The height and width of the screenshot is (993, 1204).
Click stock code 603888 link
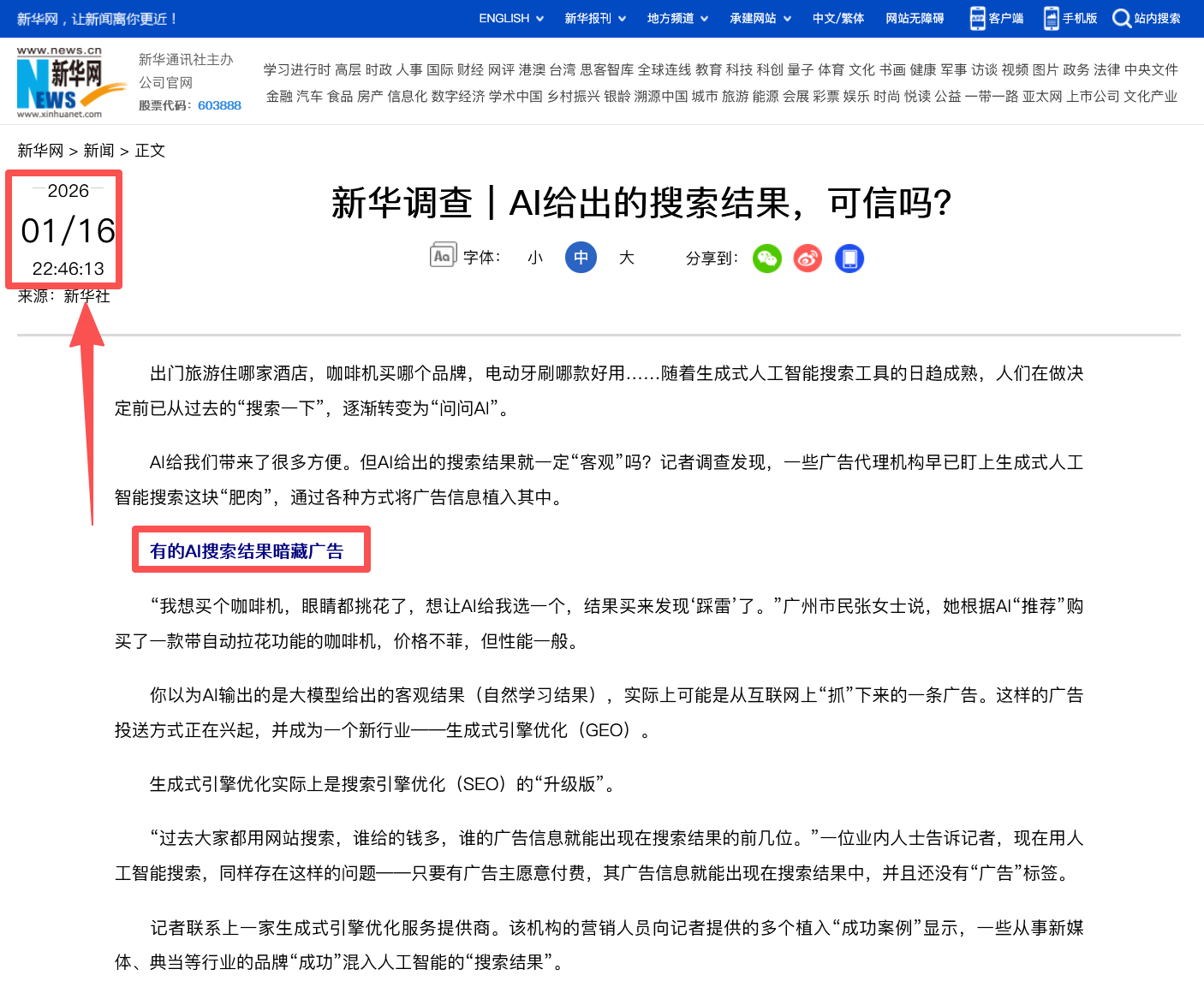(x=219, y=105)
